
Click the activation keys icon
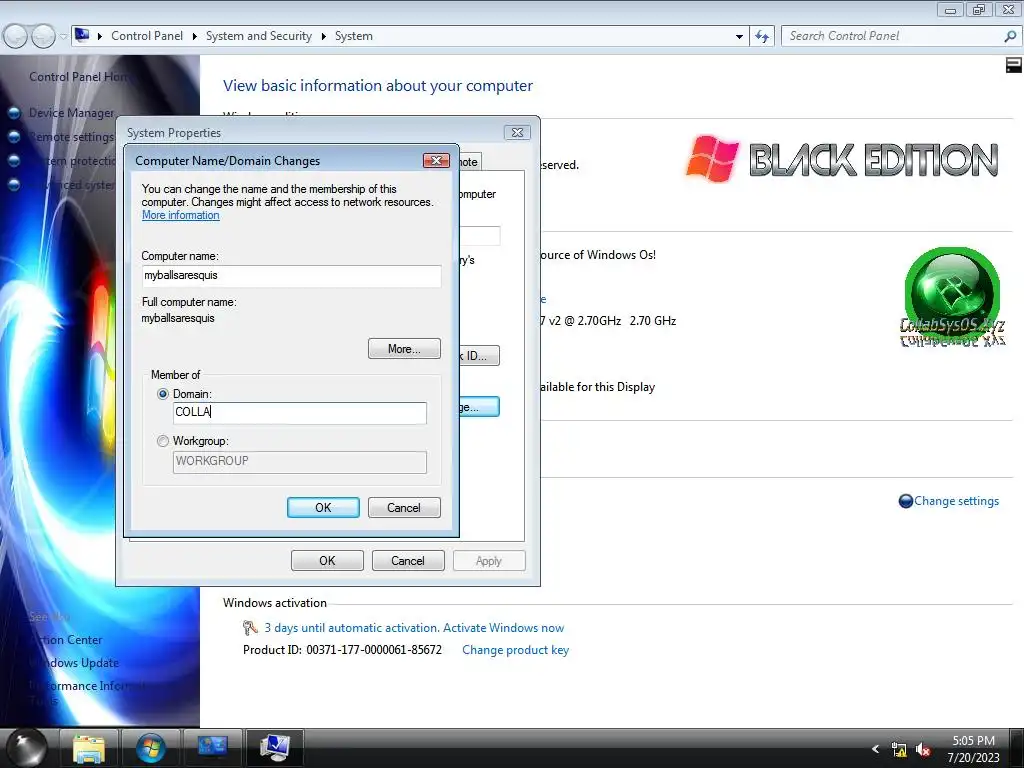pyautogui.click(x=249, y=628)
